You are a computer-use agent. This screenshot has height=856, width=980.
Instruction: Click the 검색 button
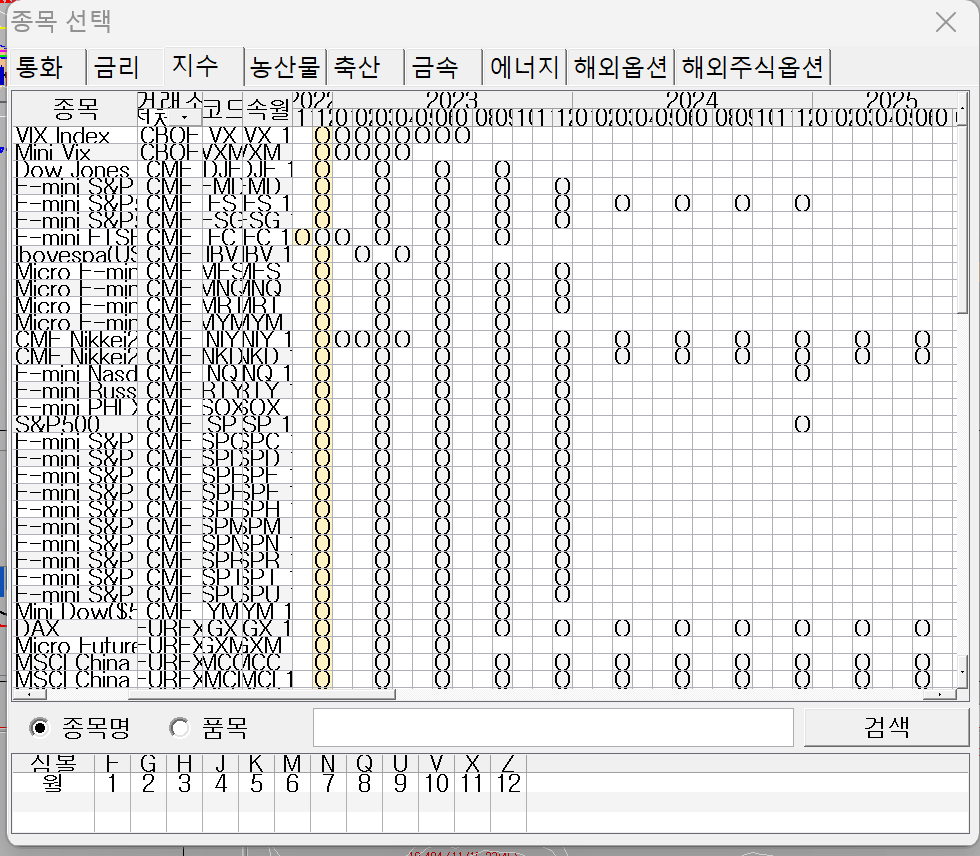point(886,727)
